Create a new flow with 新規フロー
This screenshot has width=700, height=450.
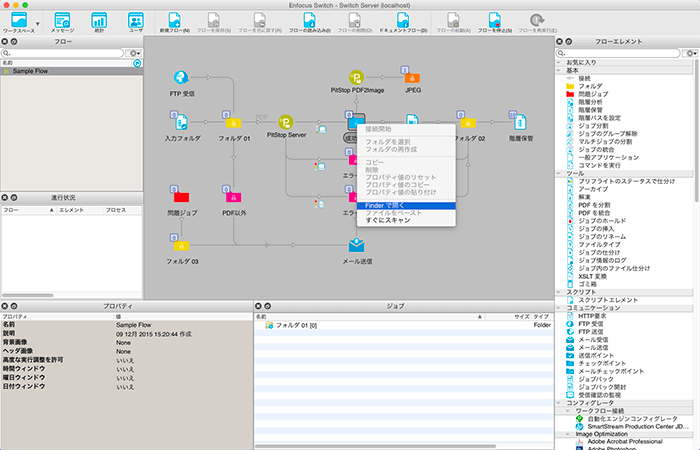[x=175, y=22]
